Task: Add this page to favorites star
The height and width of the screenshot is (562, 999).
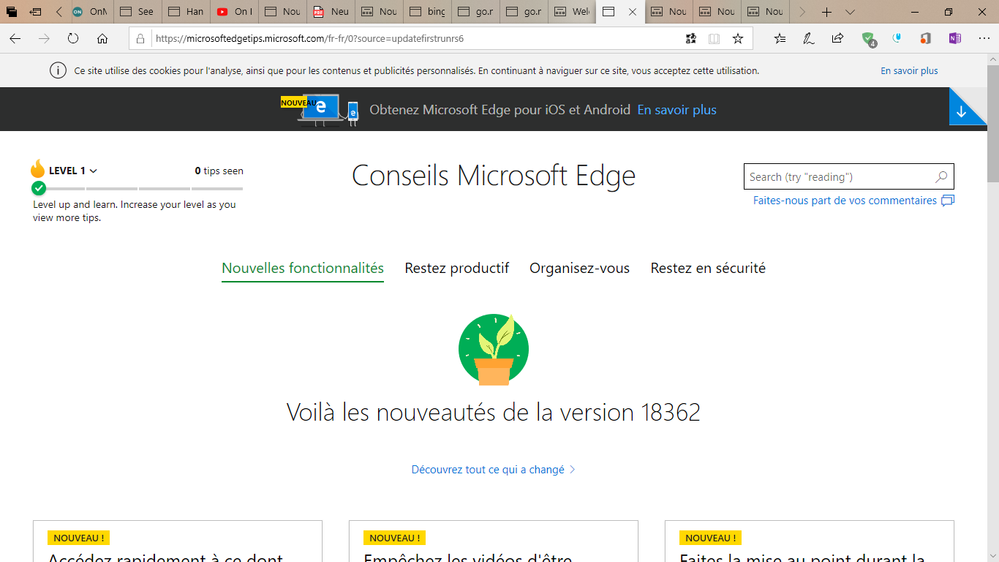Action: click(738, 38)
